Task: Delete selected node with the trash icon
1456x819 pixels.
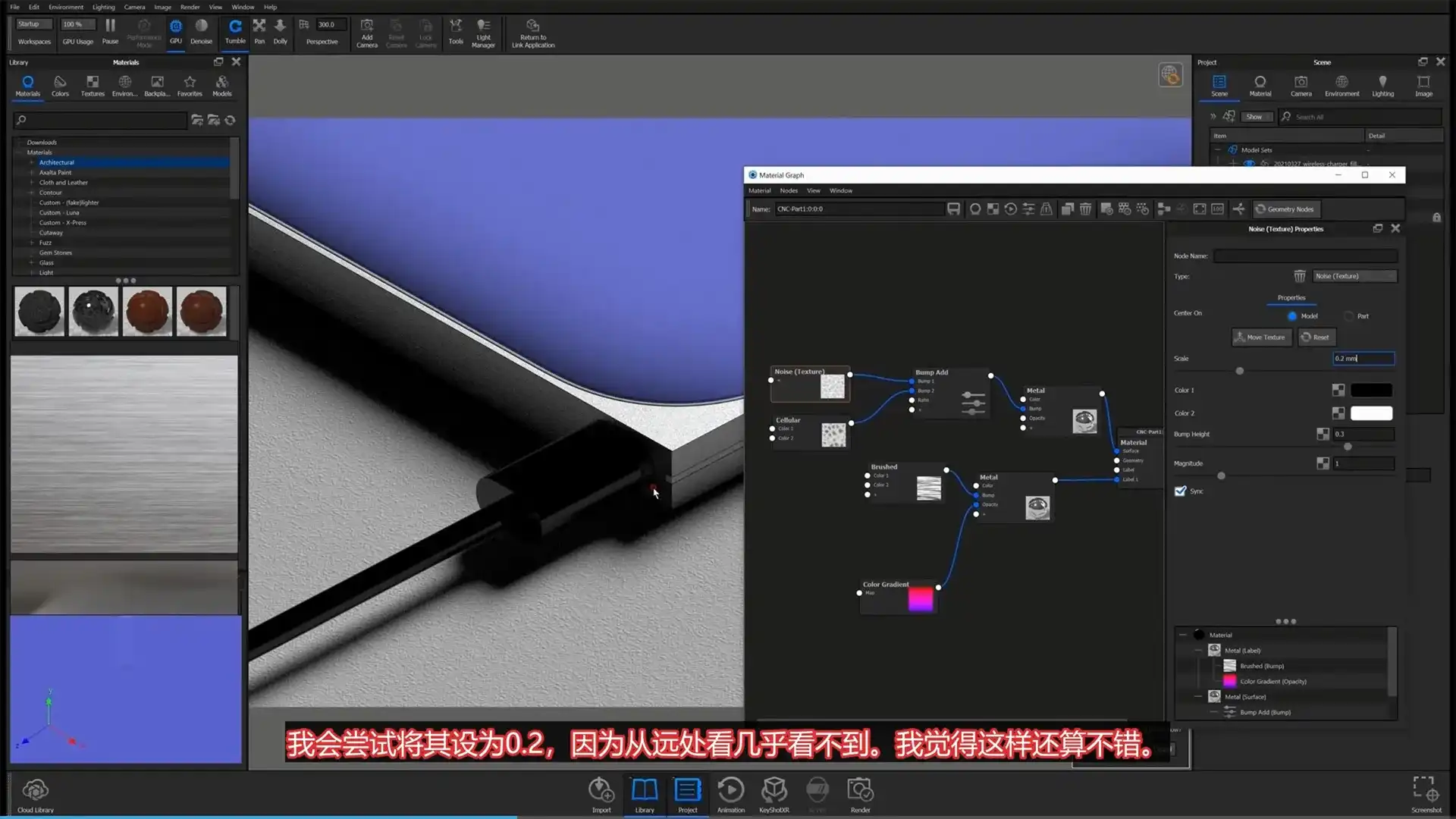Action: [x=1084, y=209]
